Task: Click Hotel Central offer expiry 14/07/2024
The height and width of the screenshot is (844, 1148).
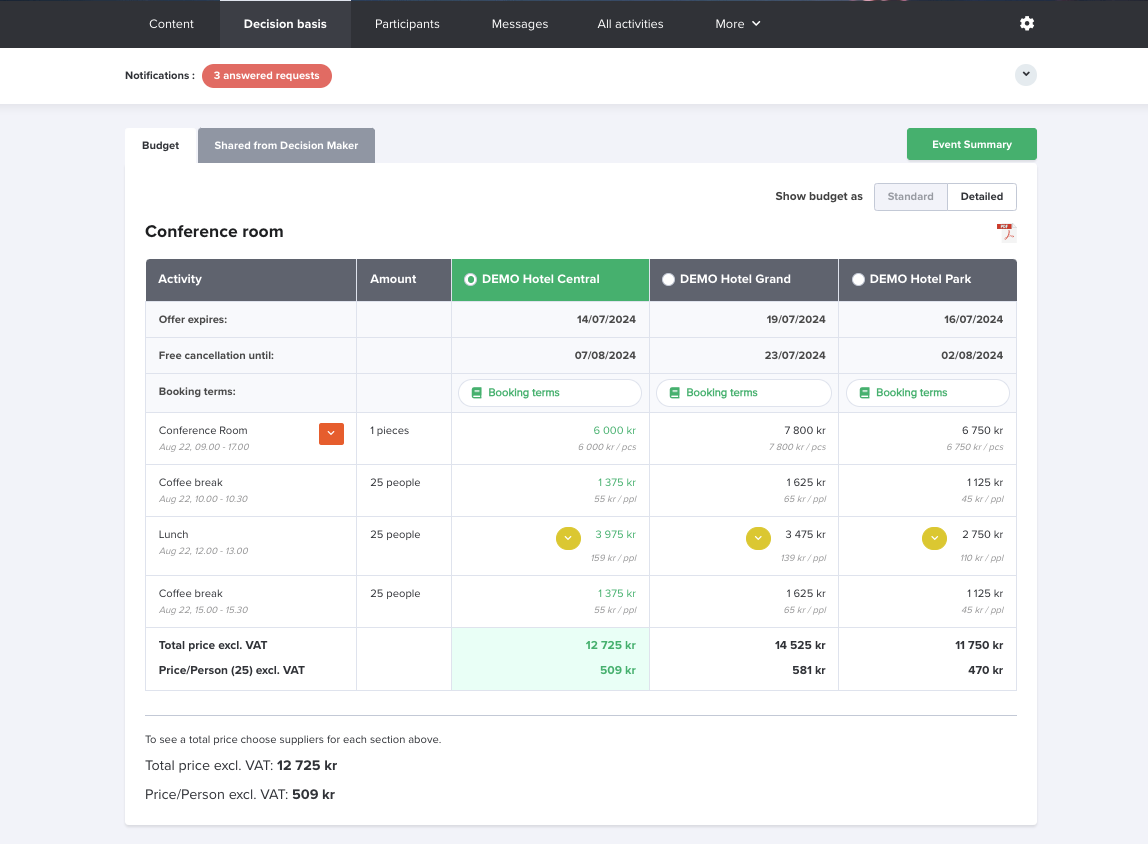Action: pyautogui.click(x=606, y=320)
